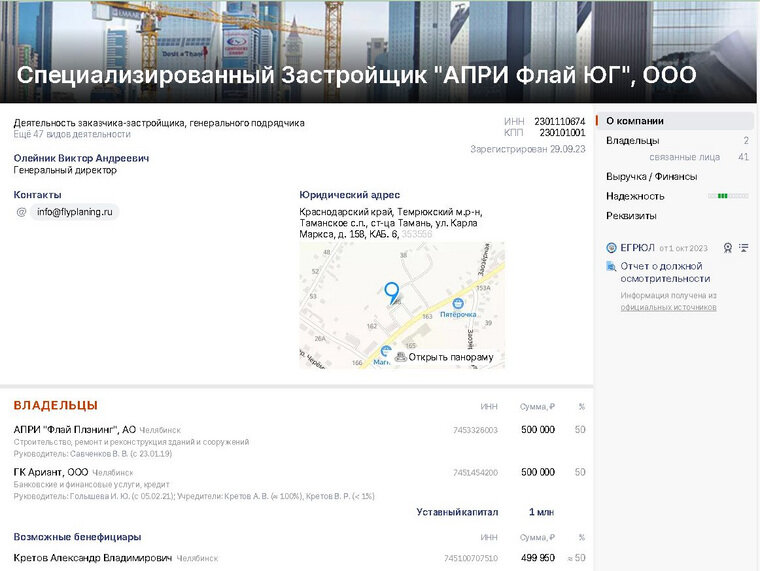
Task: Click the registration date Зарегистрирован 29.09.23
Action: pyautogui.click(x=528, y=149)
